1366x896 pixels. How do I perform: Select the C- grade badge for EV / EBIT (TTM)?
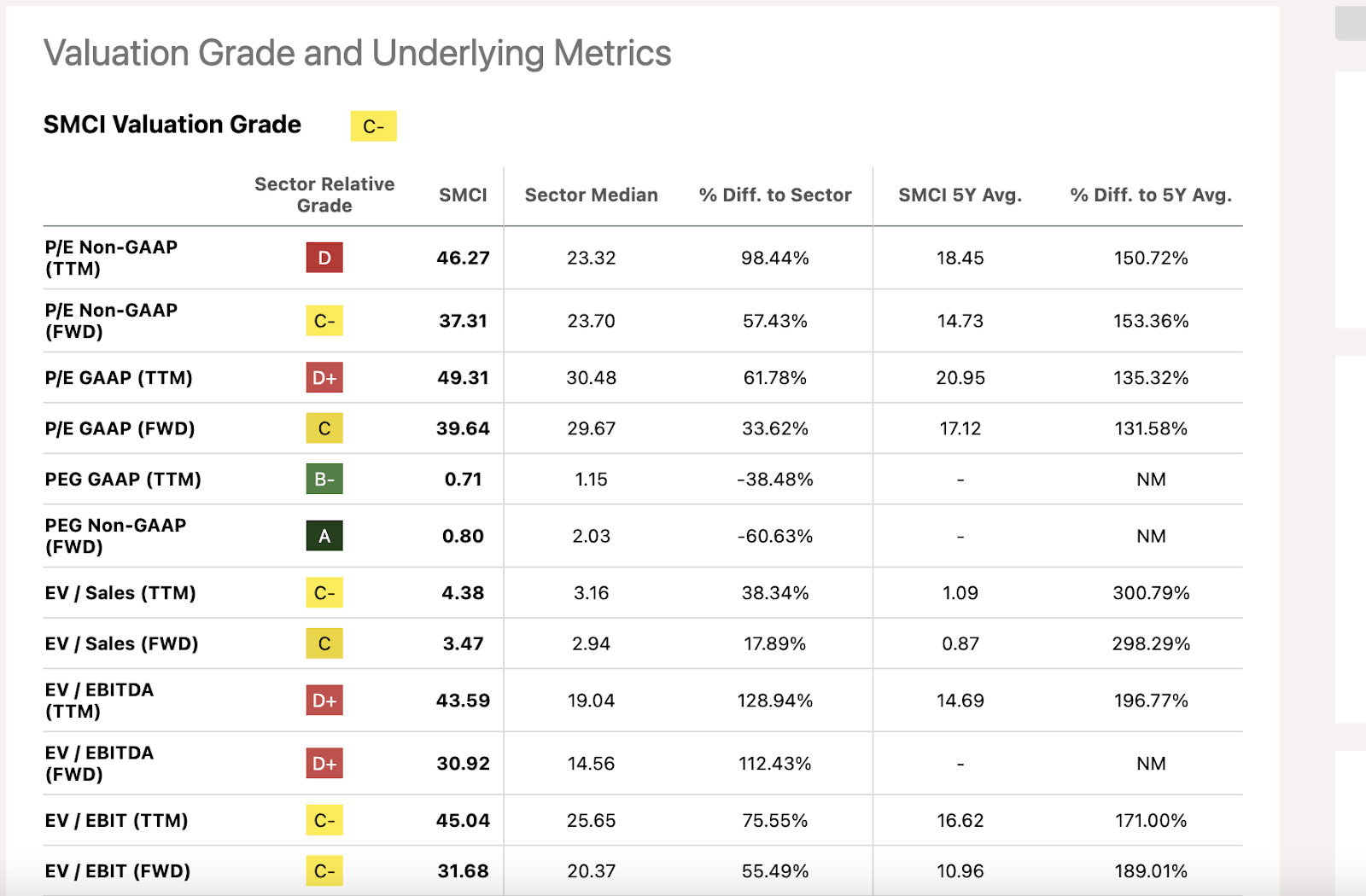click(x=324, y=820)
